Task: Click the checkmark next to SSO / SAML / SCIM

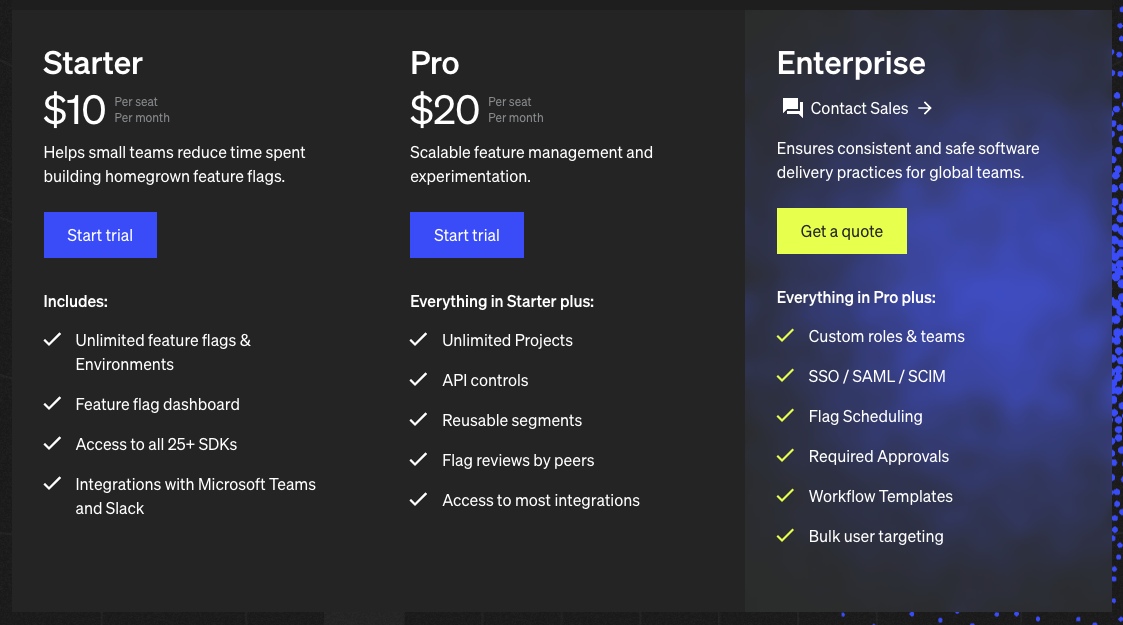Action: (786, 376)
